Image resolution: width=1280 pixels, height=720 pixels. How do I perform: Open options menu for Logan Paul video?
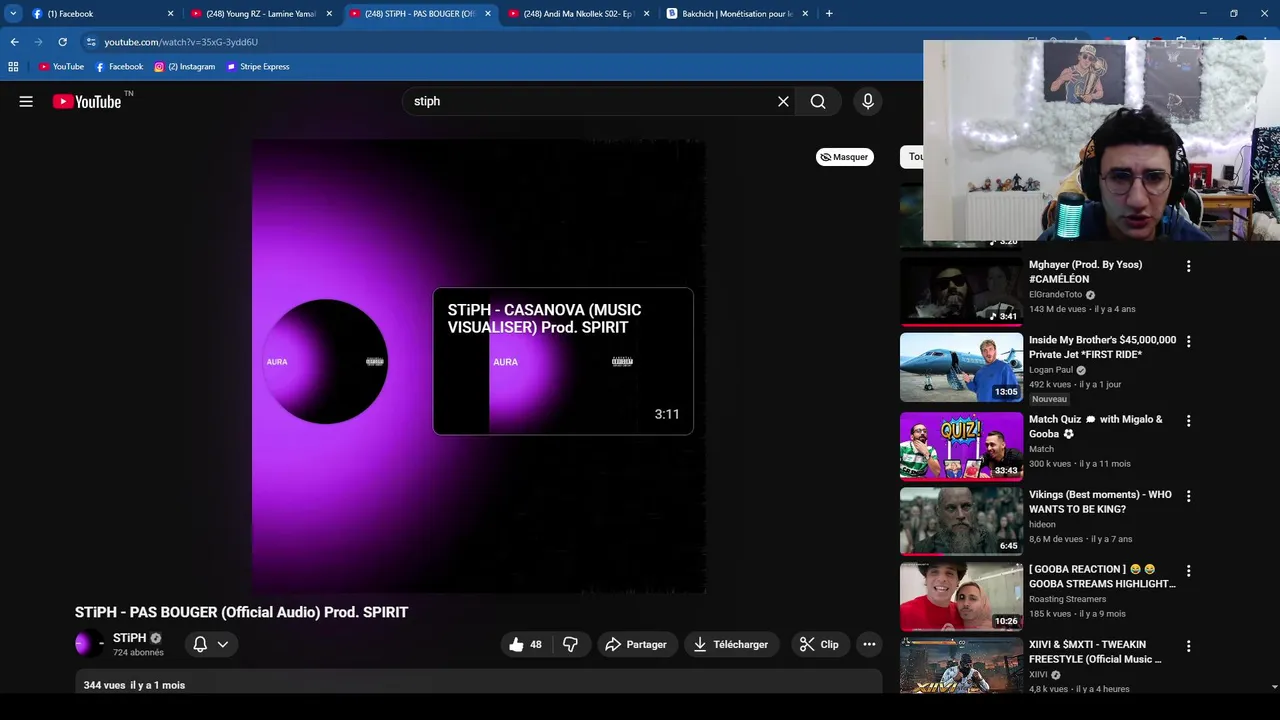(1188, 341)
